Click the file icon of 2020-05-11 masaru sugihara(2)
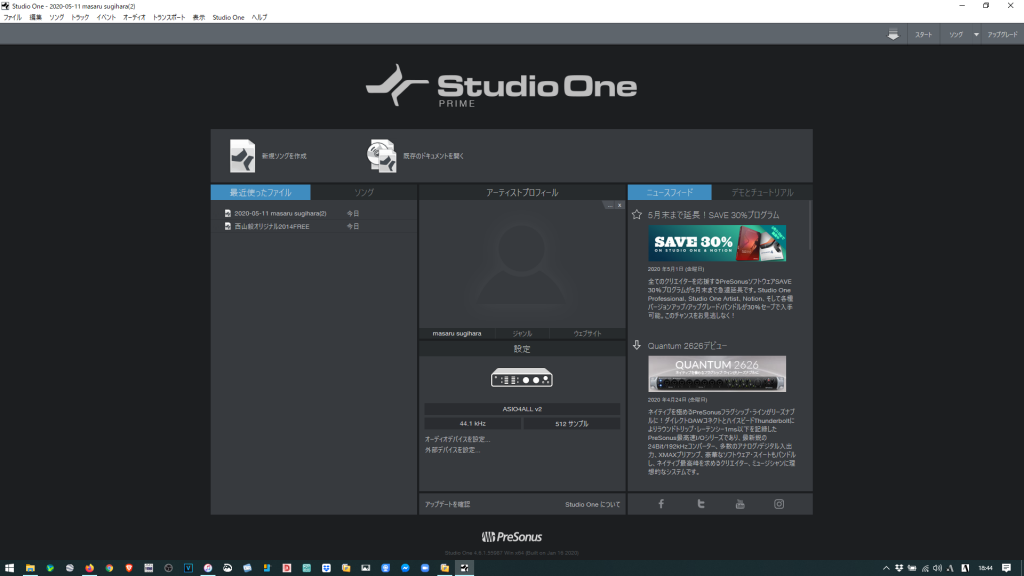 point(227,214)
